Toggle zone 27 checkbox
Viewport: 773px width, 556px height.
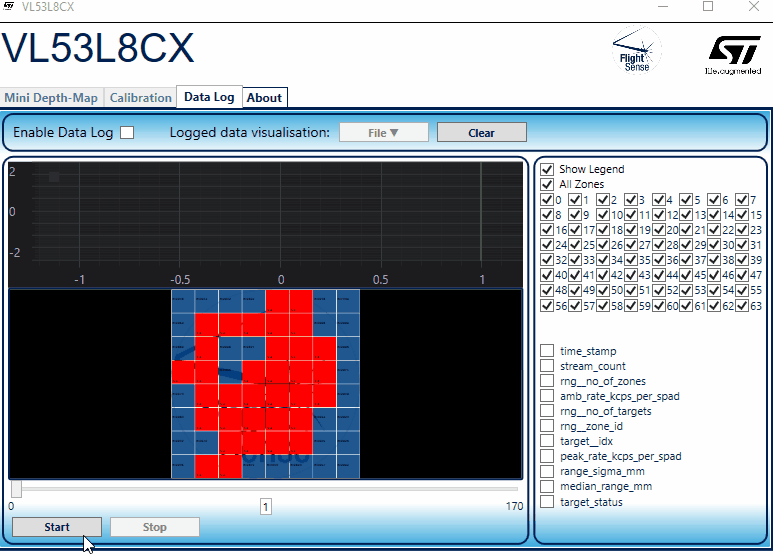(x=631, y=245)
